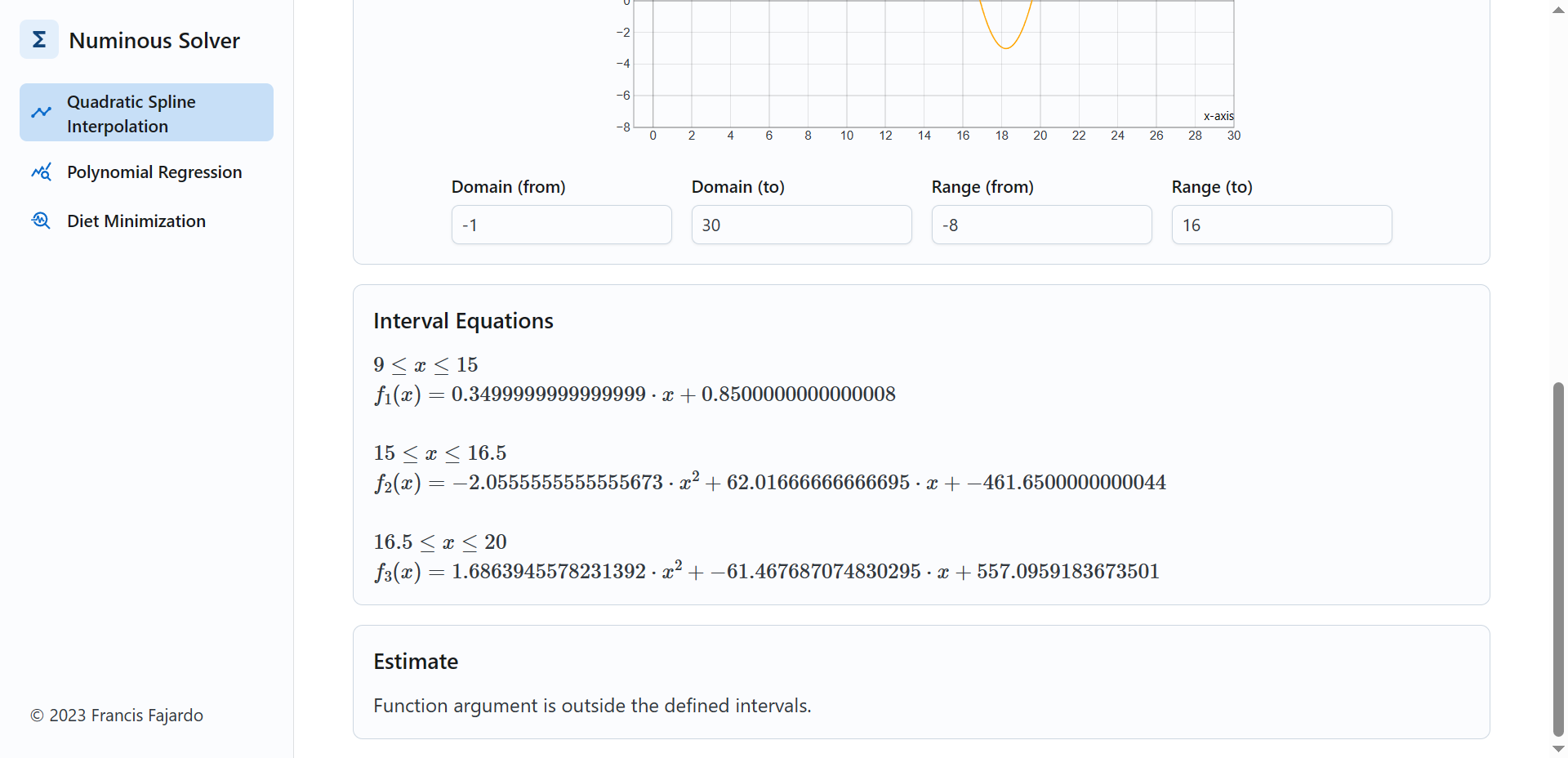
Task: Click the Numinous Solver title
Action: [154, 40]
